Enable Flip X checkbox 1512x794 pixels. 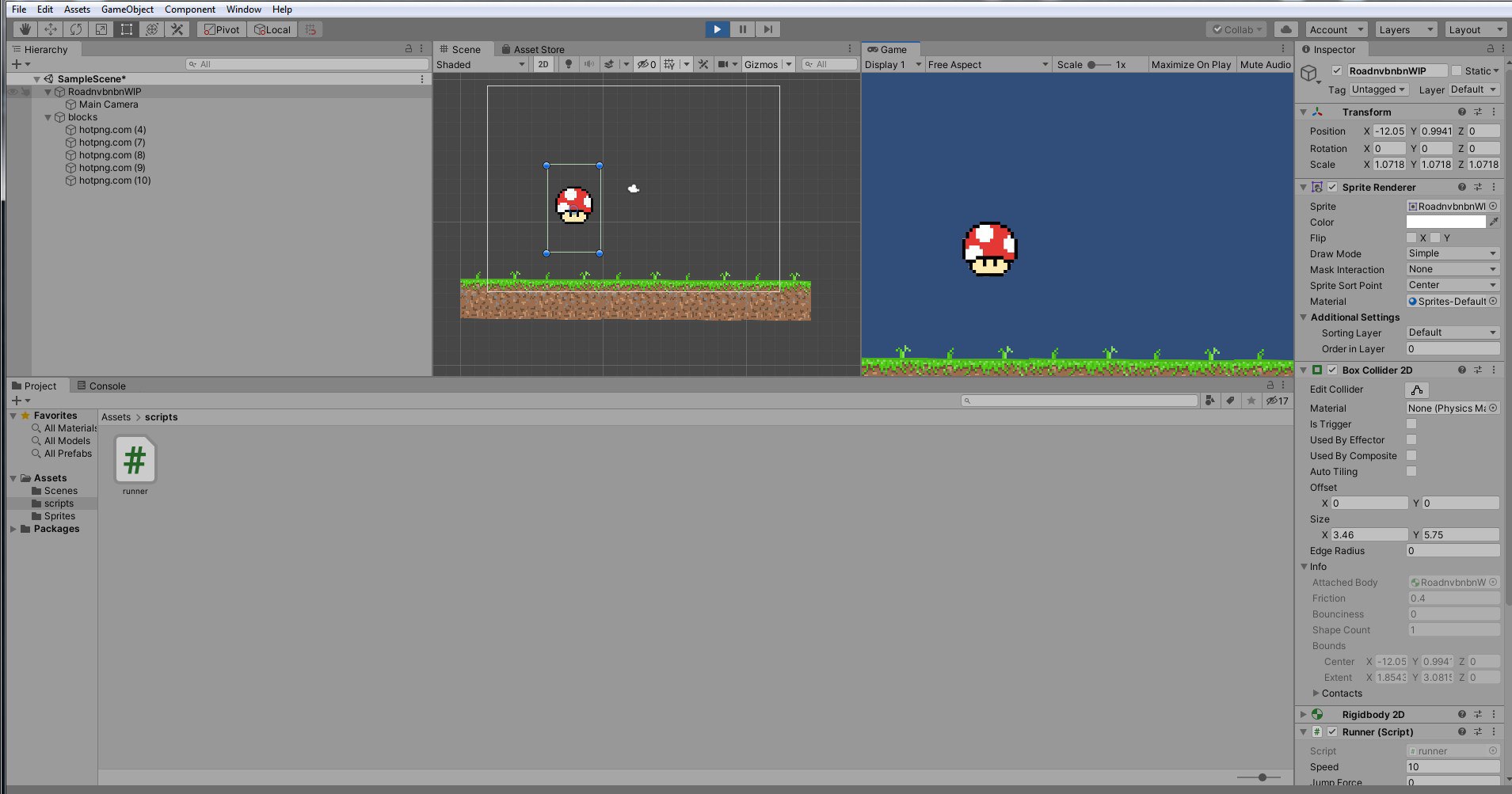tap(1411, 237)
